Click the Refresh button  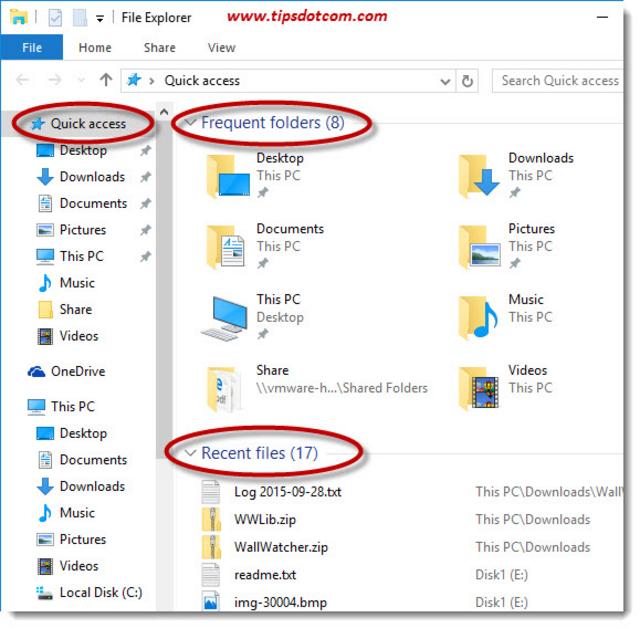tap(467, 81)
